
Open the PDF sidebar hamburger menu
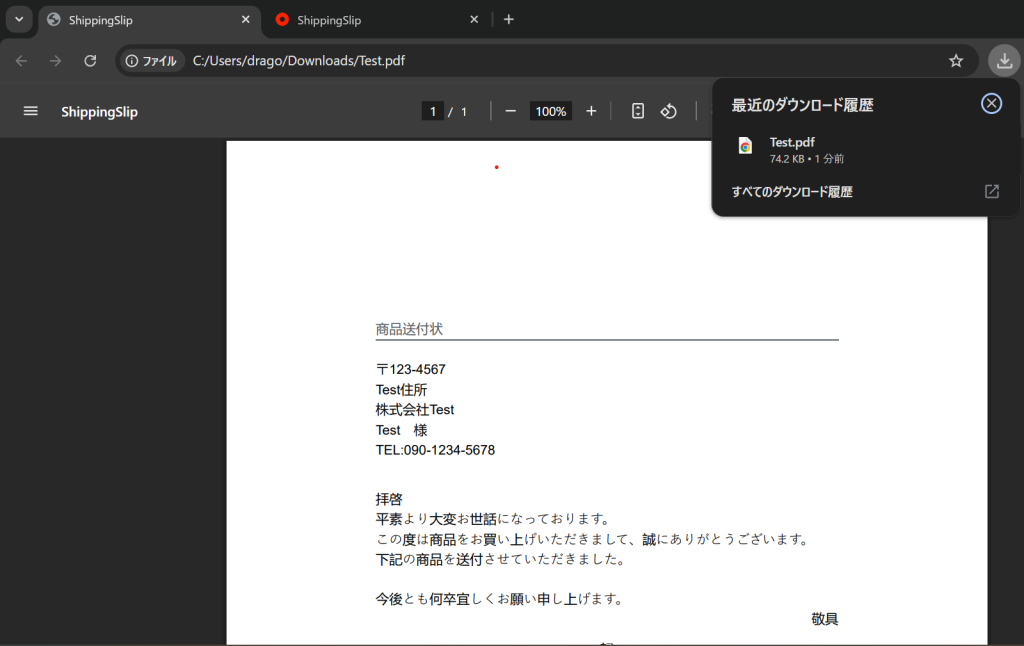(31, 111)
